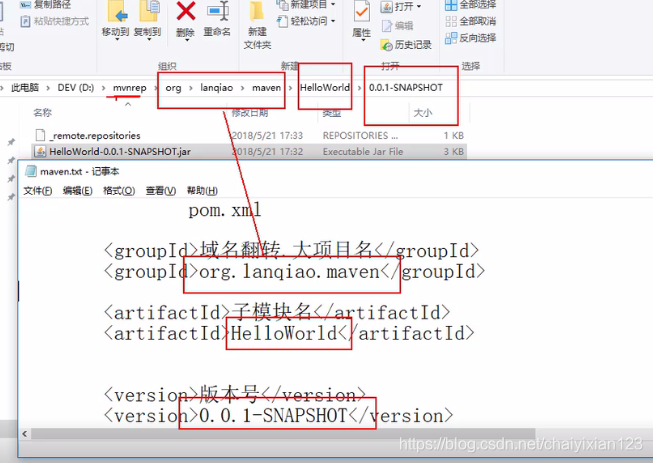This screenshot has width=653, height=463.
Task: Click the Notepad horizontal scrollbar thumb
Action: pyautogui.click(x=283, y=434)
